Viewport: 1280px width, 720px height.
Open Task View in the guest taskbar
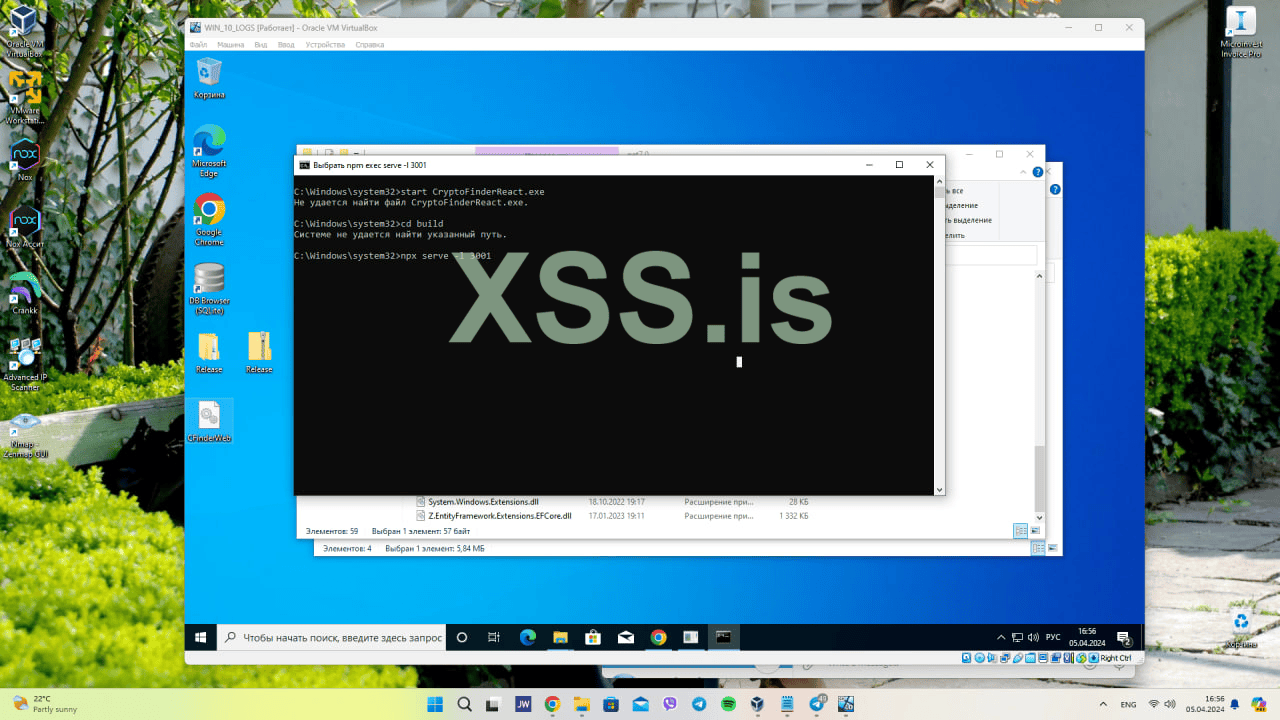[494, 637]
